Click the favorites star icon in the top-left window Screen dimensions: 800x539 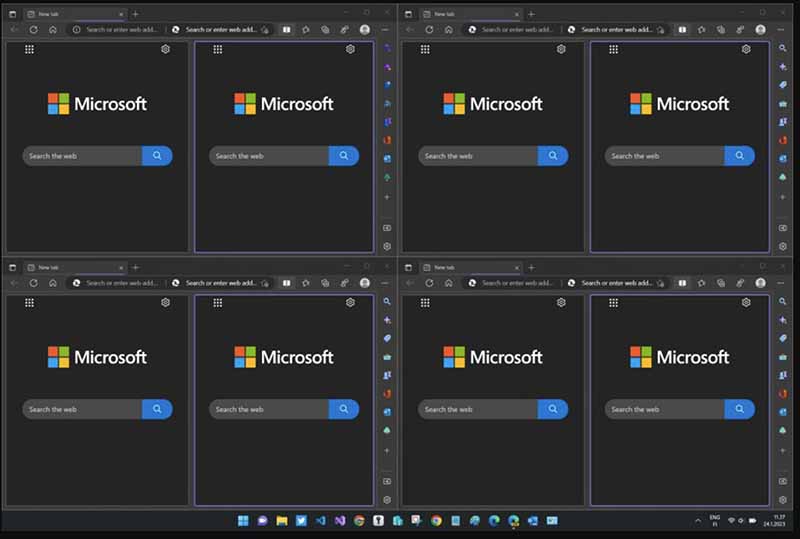point(306,30)
